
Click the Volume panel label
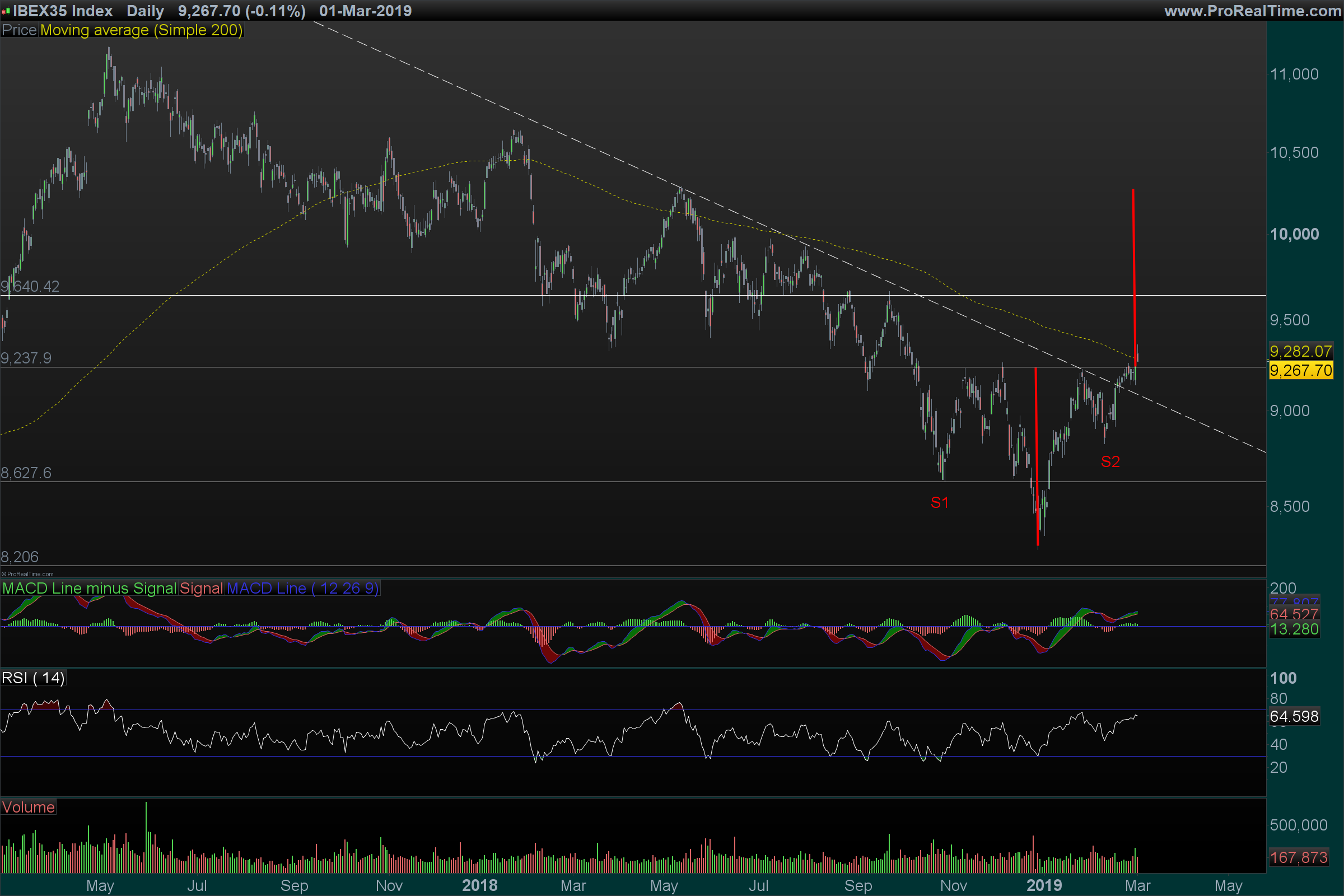click(28, 807)
